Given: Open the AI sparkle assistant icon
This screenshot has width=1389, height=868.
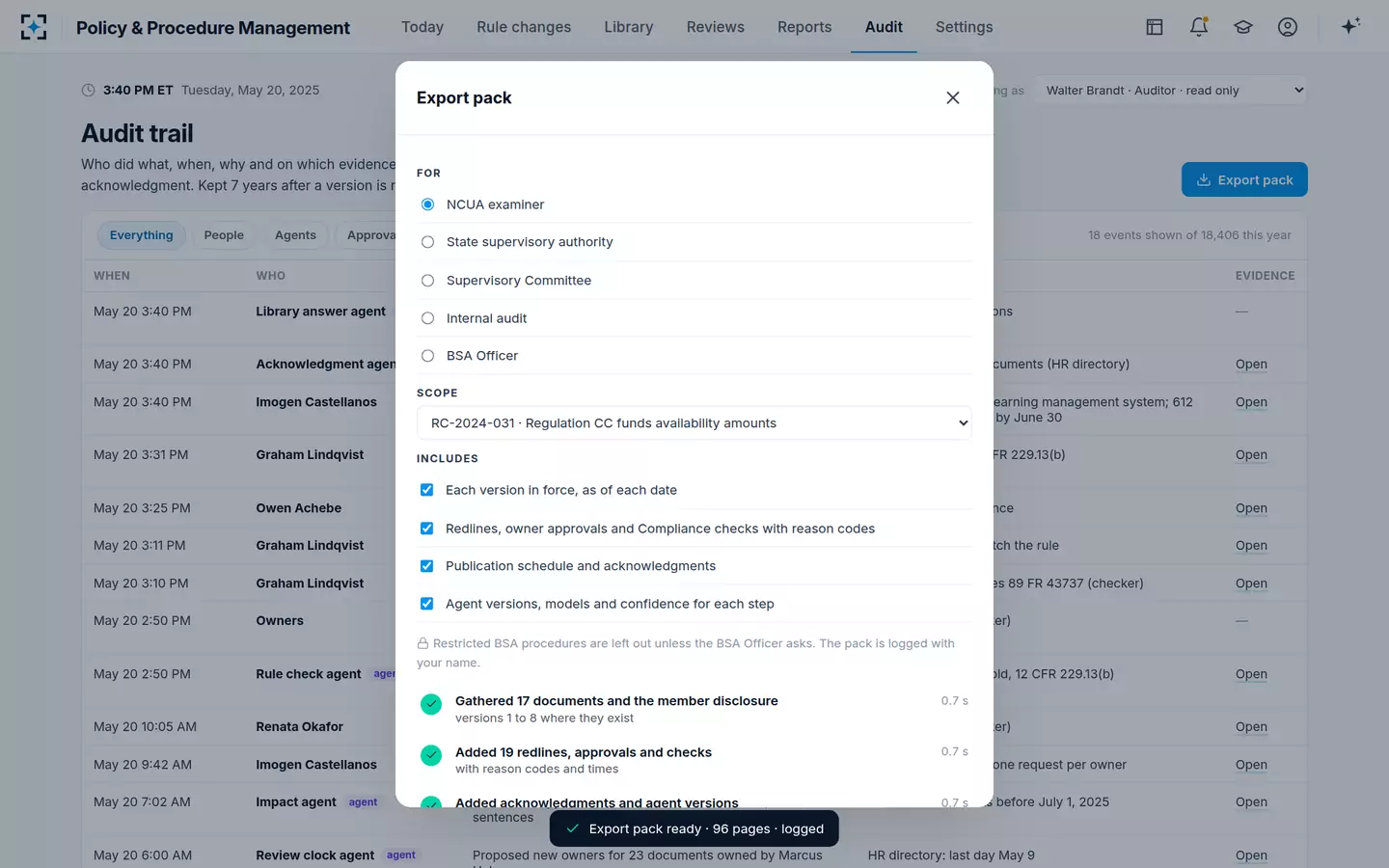Looking at the screenshot, I should [x=1350, y=26].
